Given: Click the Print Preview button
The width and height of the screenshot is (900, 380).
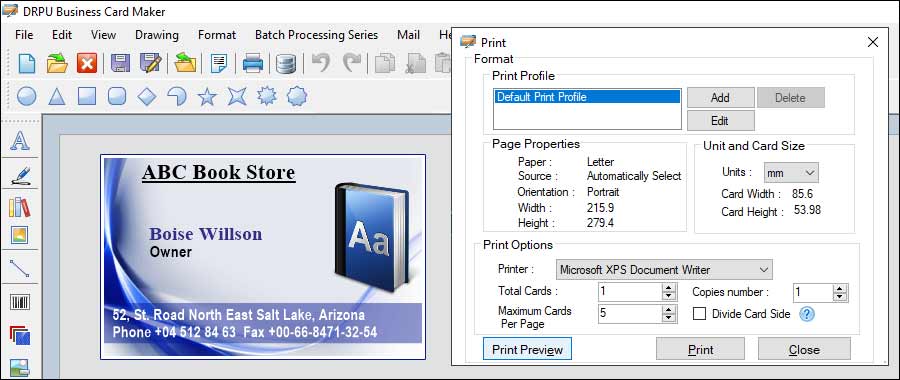Looking at the screenshot, I should coord(527,350).
